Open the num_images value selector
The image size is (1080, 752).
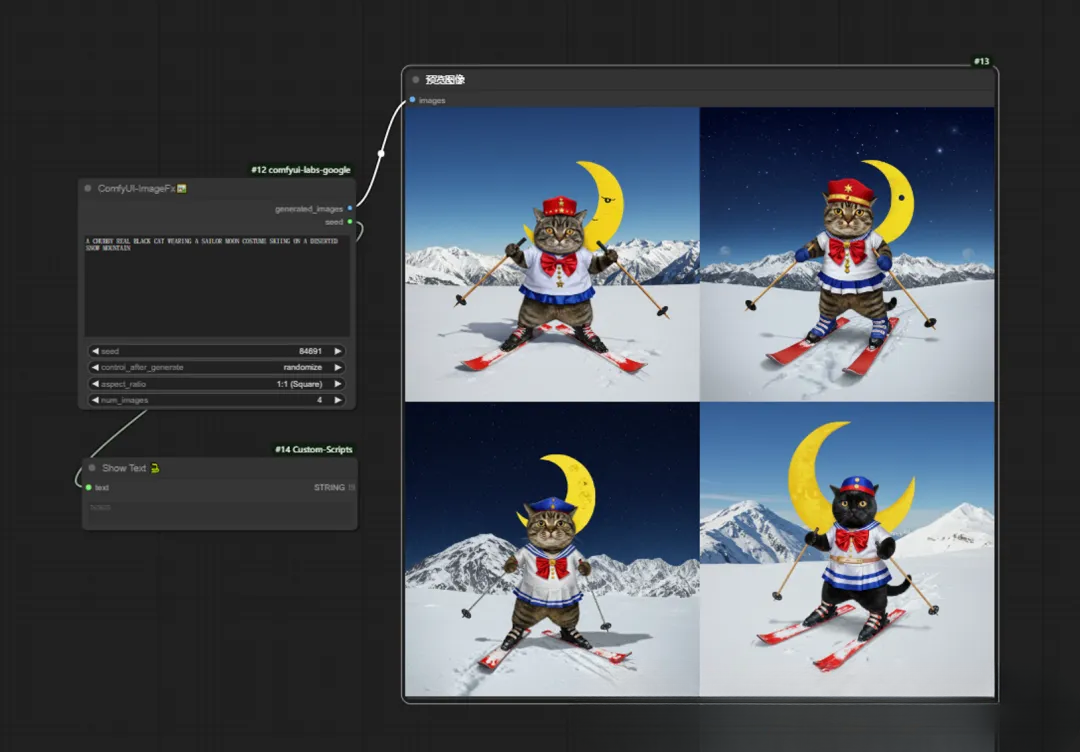click(217, 399)
